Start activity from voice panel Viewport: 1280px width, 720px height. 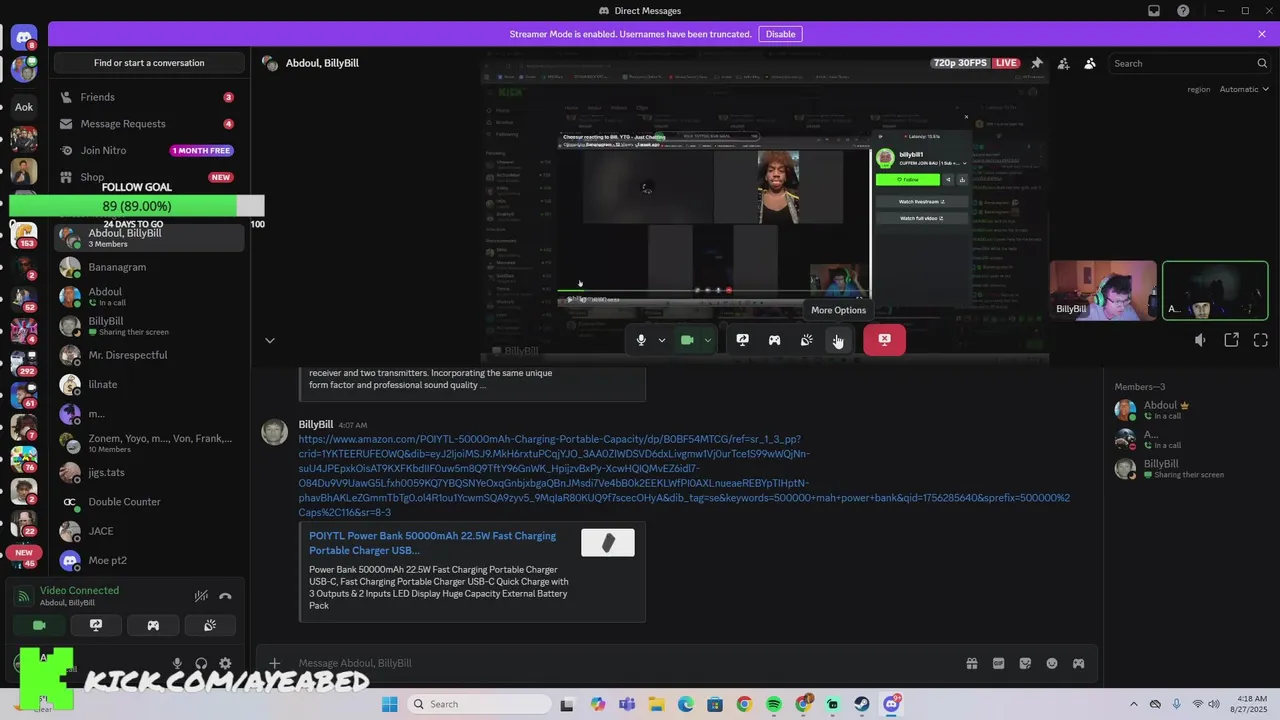153,625
